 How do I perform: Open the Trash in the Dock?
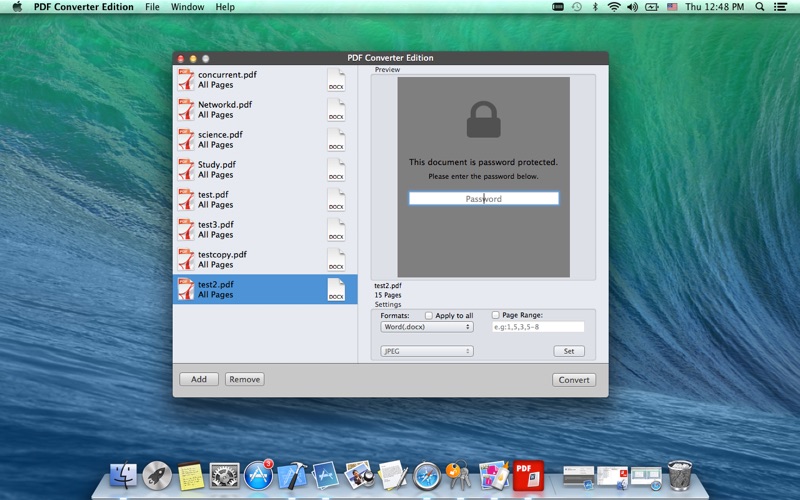[x=680, y=476]
